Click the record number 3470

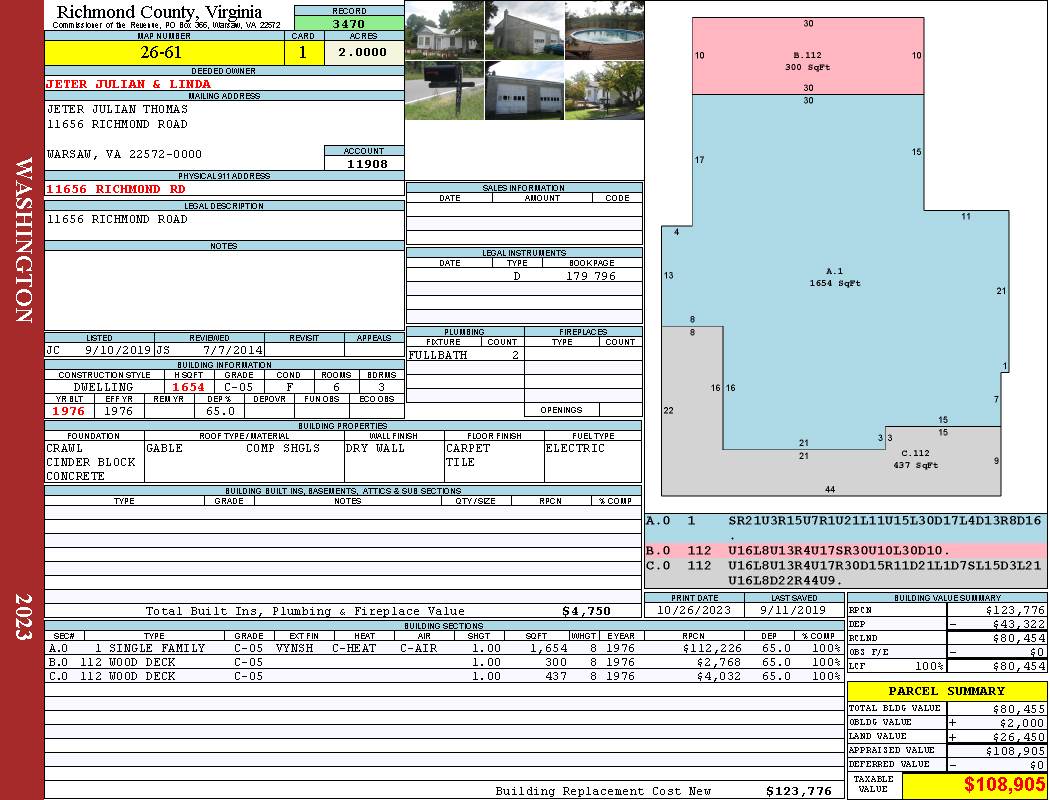(x=349, y=24)
